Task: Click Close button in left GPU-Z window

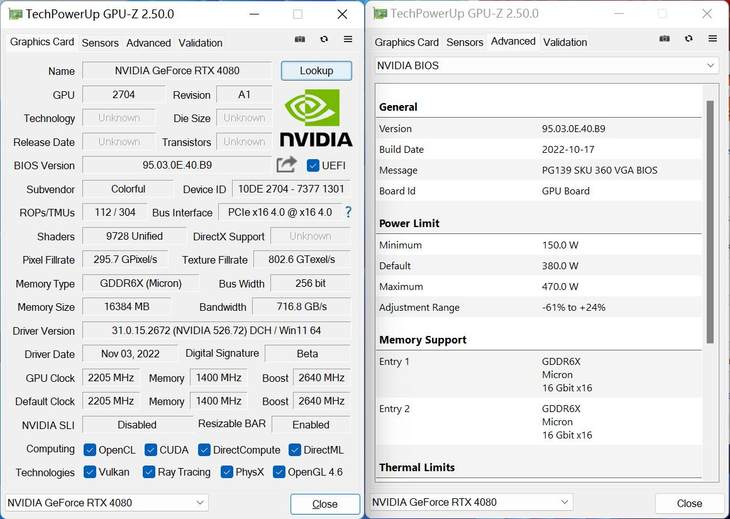Action: coord(325,504)
